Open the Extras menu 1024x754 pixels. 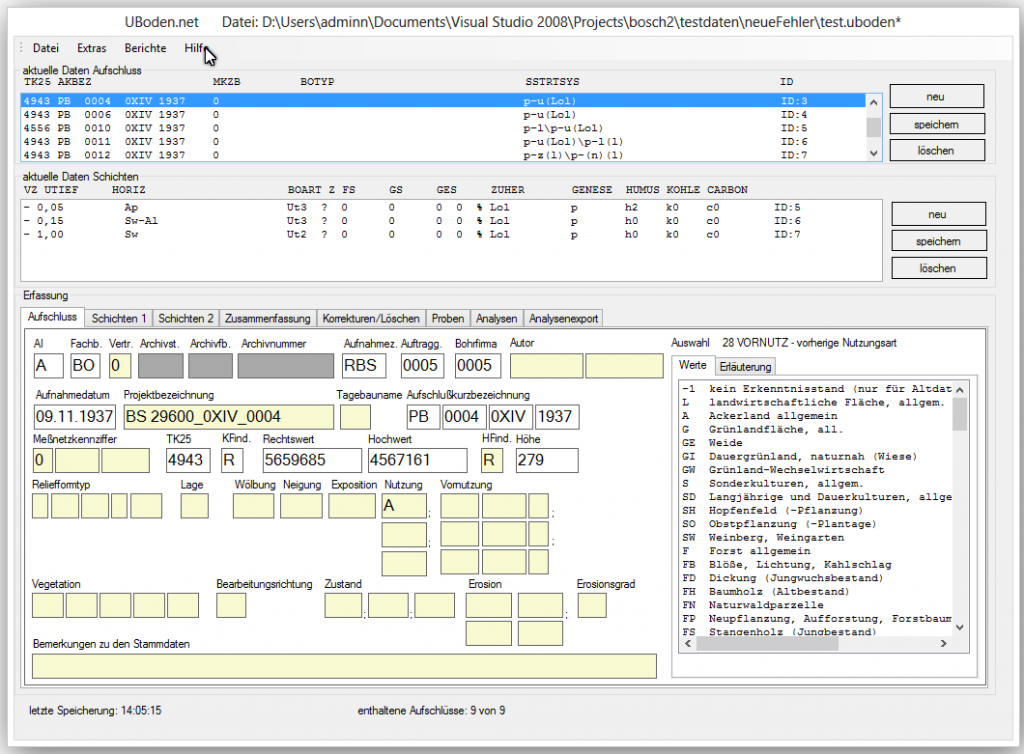(x=91, y=48)
